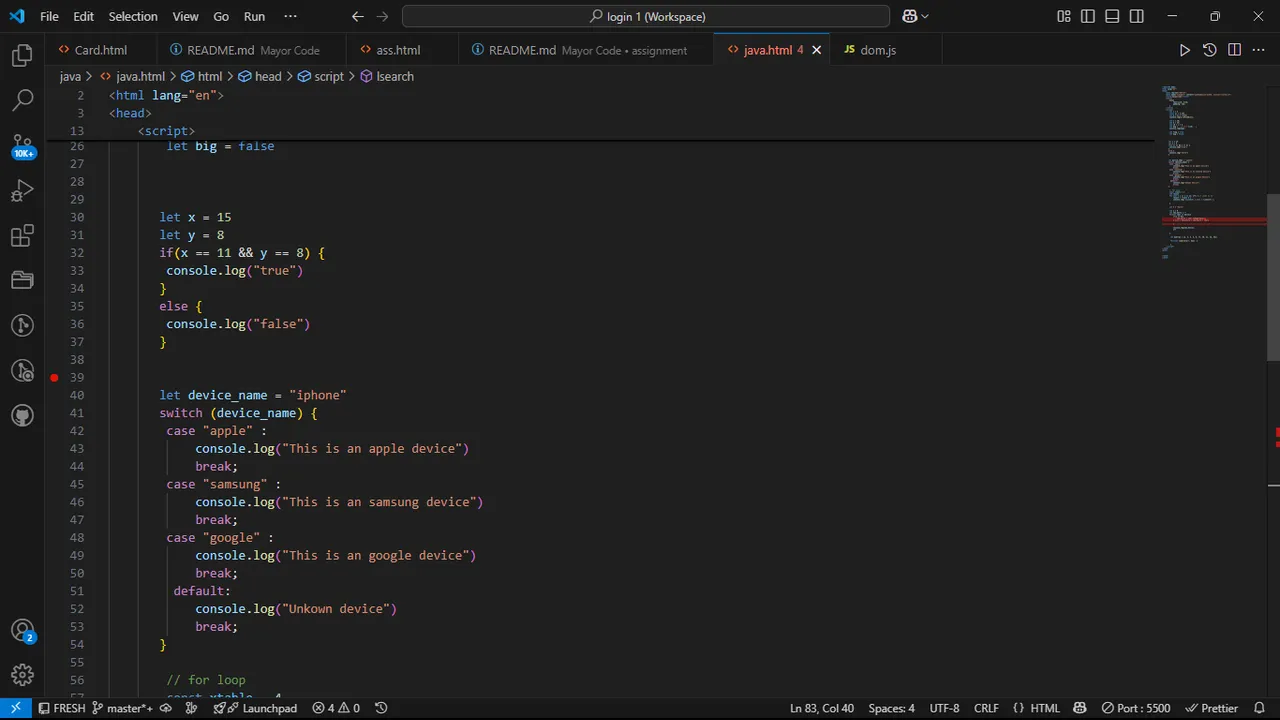Click the lsearch breadcrumb
1280x720 pixels.
386,76
